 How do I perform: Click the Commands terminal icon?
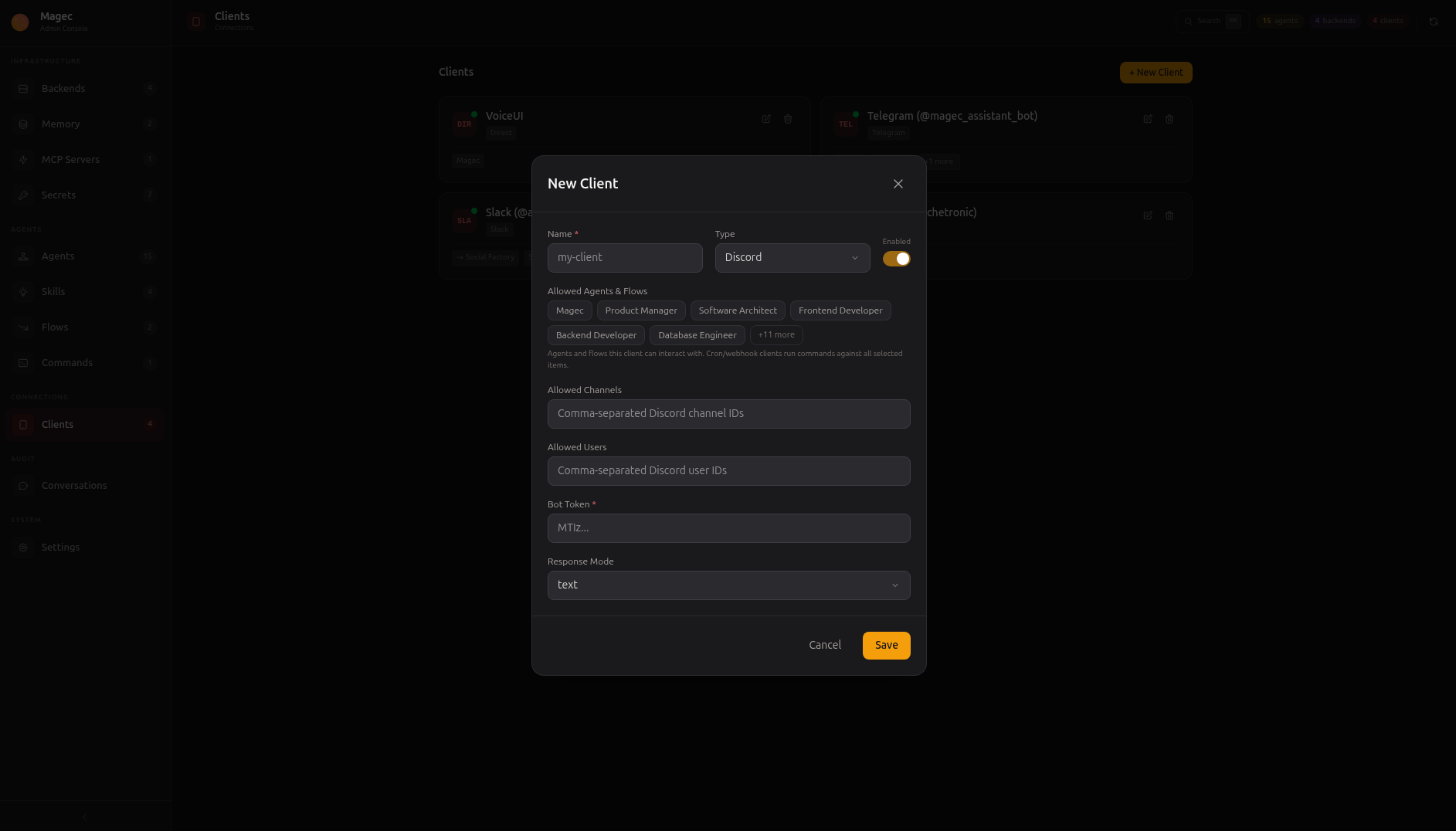pyautogui.click(x=22, y=362)
